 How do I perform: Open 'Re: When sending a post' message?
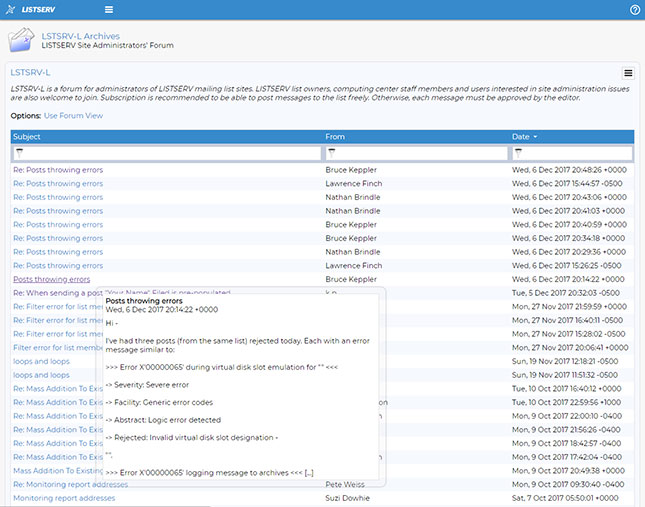coord(58,293)
